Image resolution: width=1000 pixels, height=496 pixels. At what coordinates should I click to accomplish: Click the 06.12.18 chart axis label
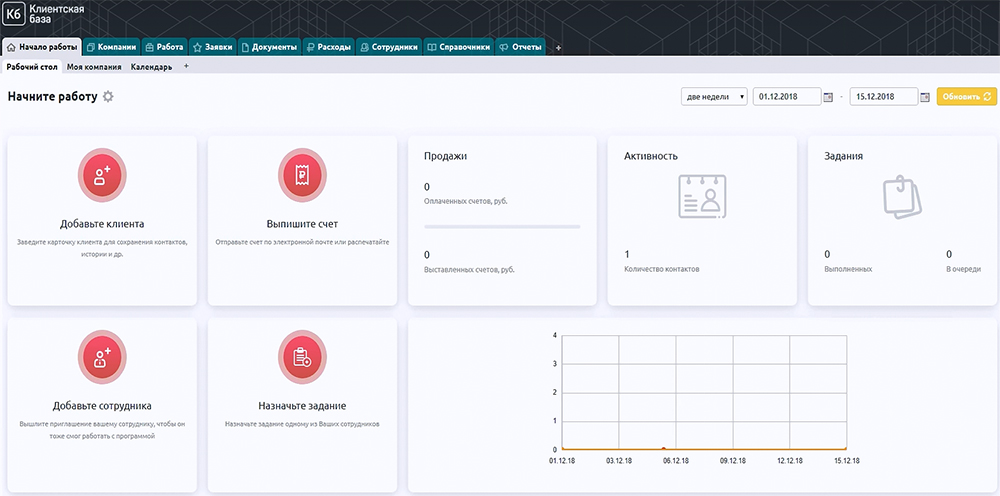point(675,461)
